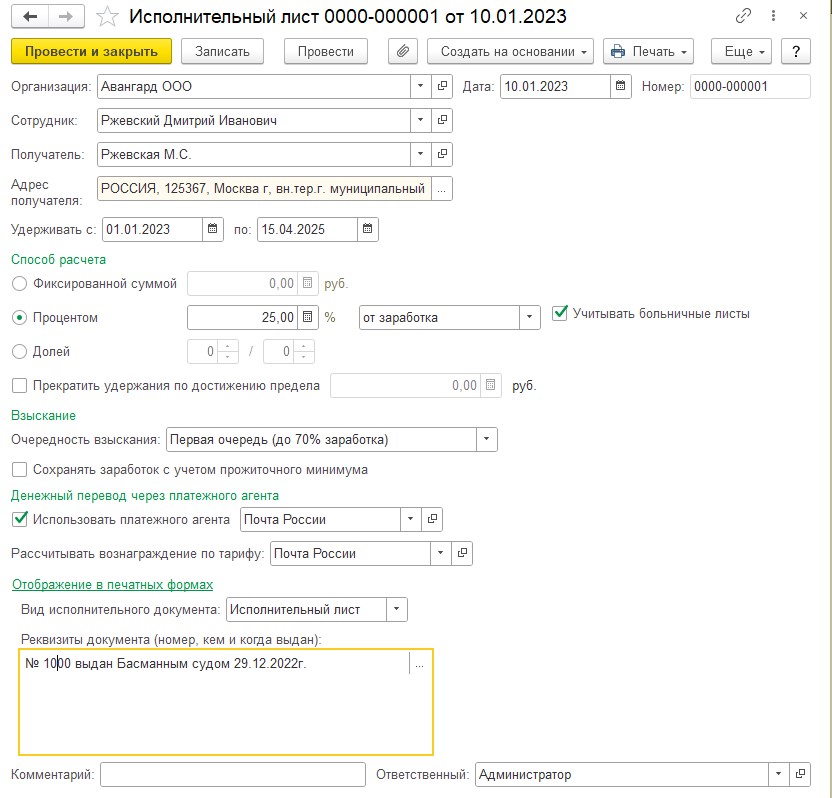The height and width of the screenshot is (798, 832).
Task: Open the Еще menu
Action: point(741,51)
